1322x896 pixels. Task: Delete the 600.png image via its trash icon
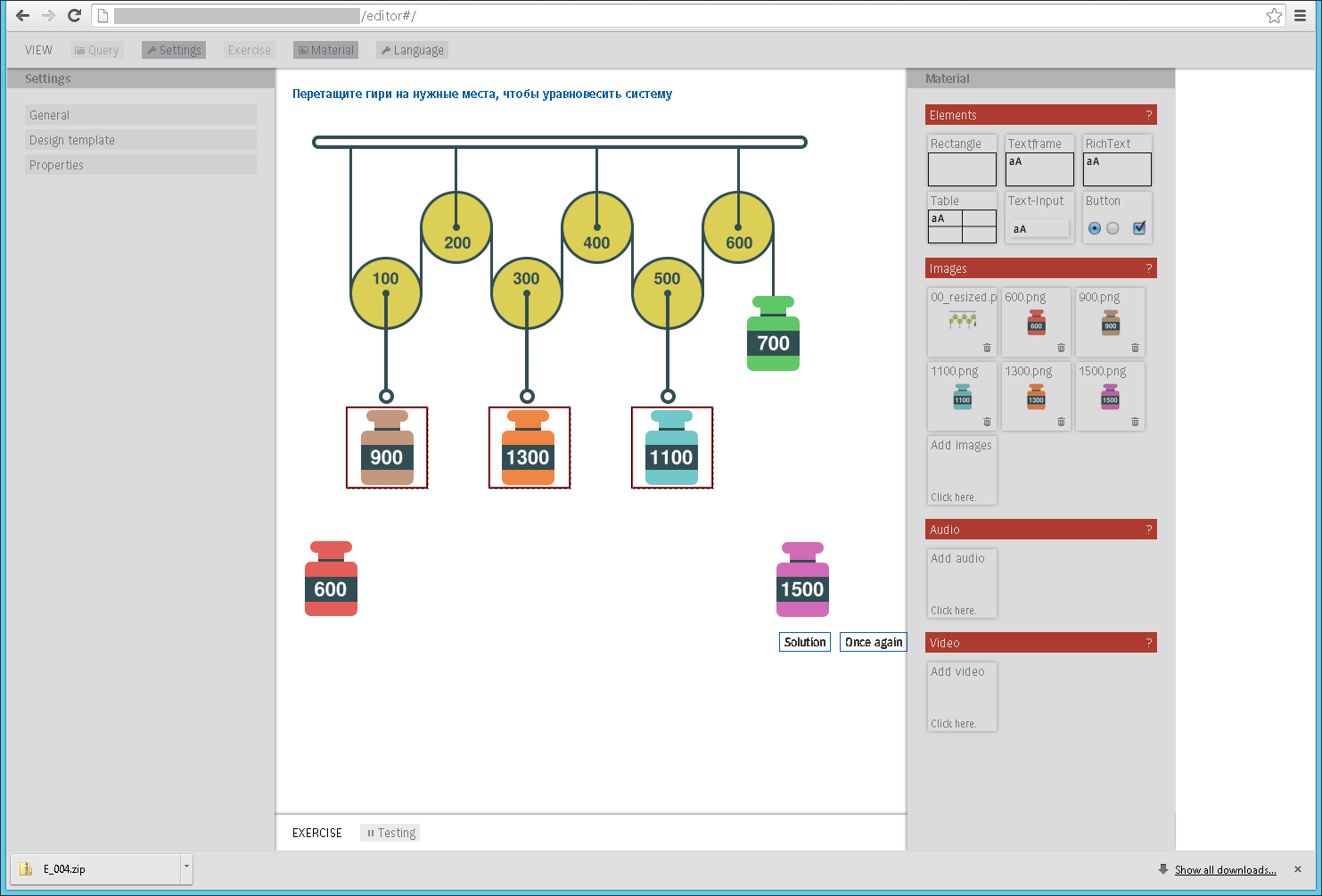tap(1061, 348)
